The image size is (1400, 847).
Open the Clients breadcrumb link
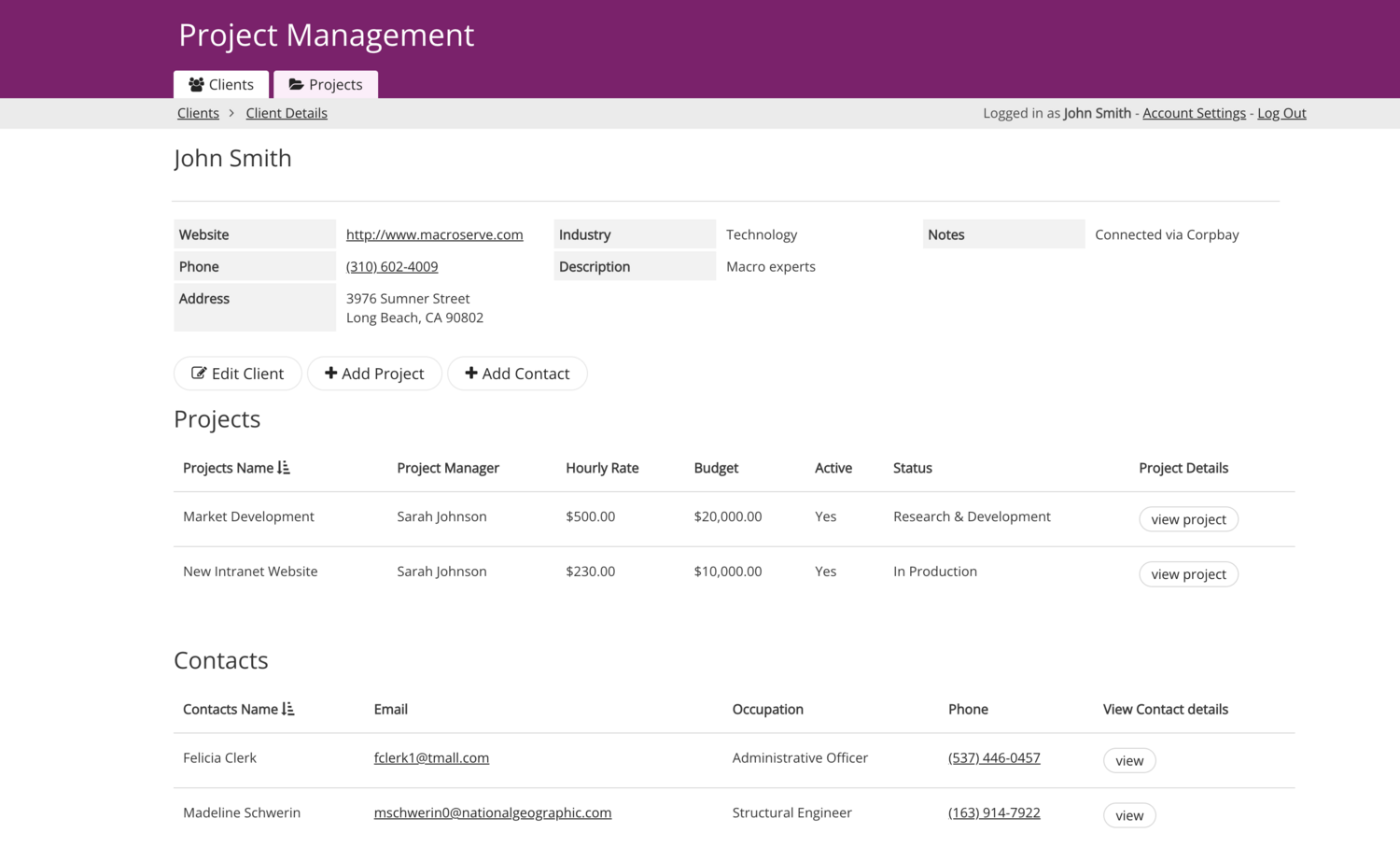pyautogui.click(x=198, y=112)
